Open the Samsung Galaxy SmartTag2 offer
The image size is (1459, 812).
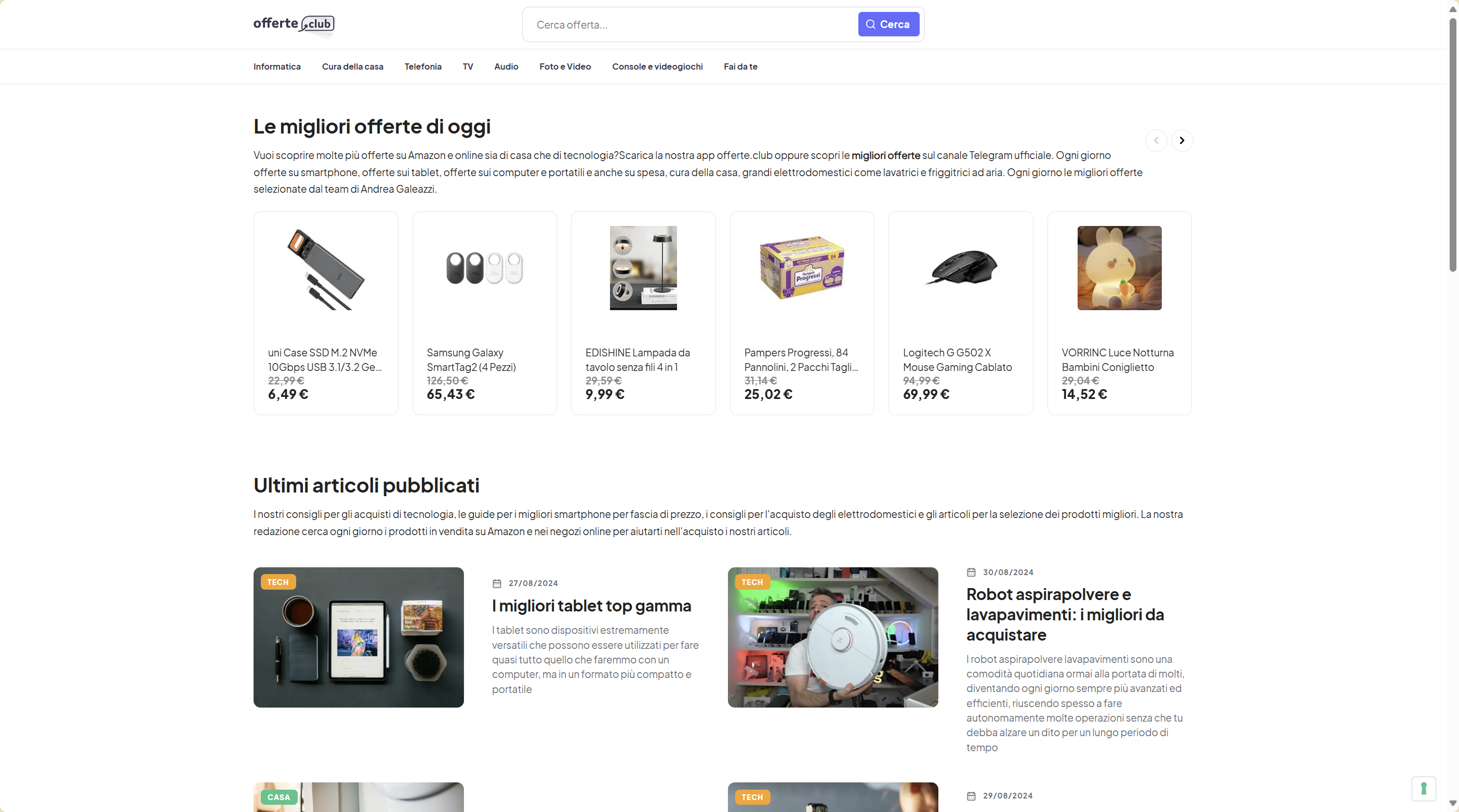(484, 313)
